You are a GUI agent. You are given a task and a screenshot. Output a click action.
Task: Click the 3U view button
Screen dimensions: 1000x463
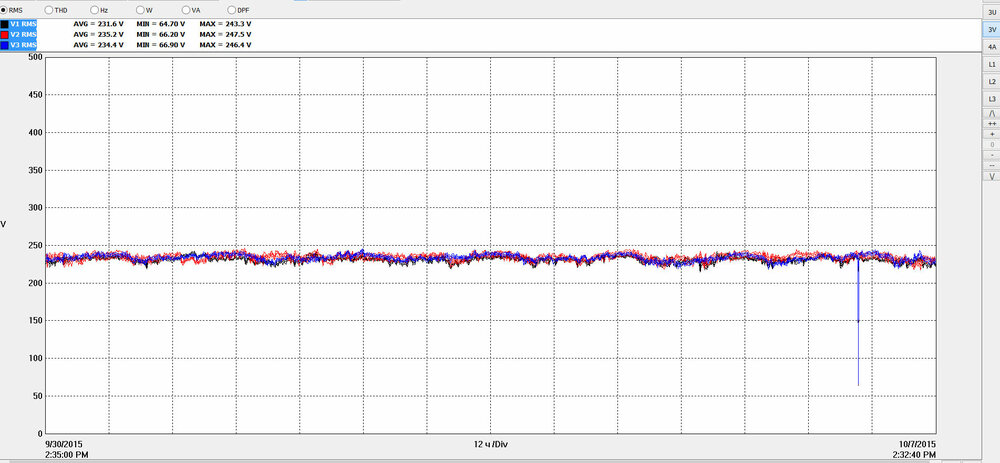[991, 12]
